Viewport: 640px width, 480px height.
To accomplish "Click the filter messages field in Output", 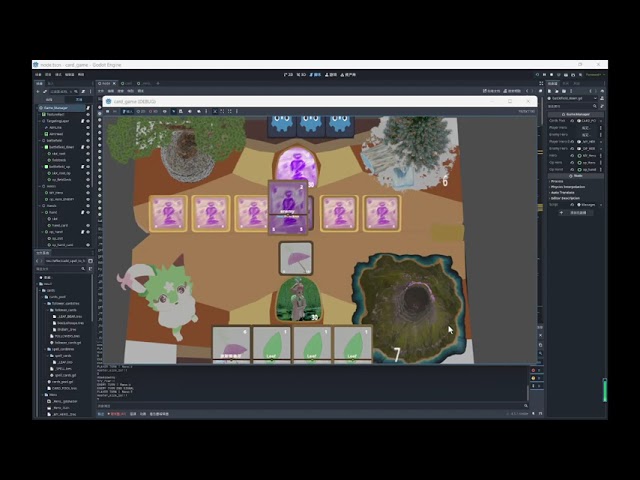I will click(x=312, y=406).
